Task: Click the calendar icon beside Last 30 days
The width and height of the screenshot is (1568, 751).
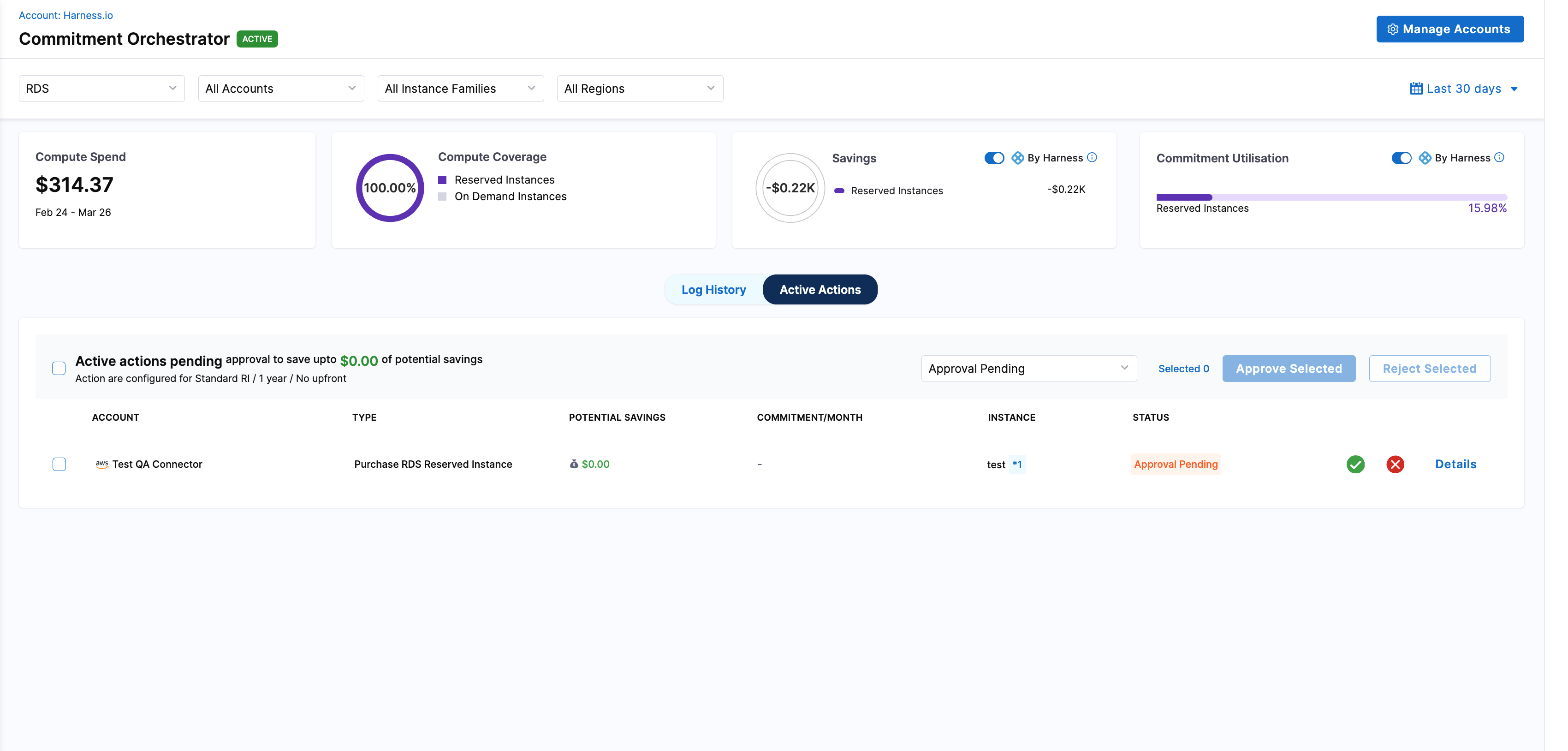Action: (1416, 89)
